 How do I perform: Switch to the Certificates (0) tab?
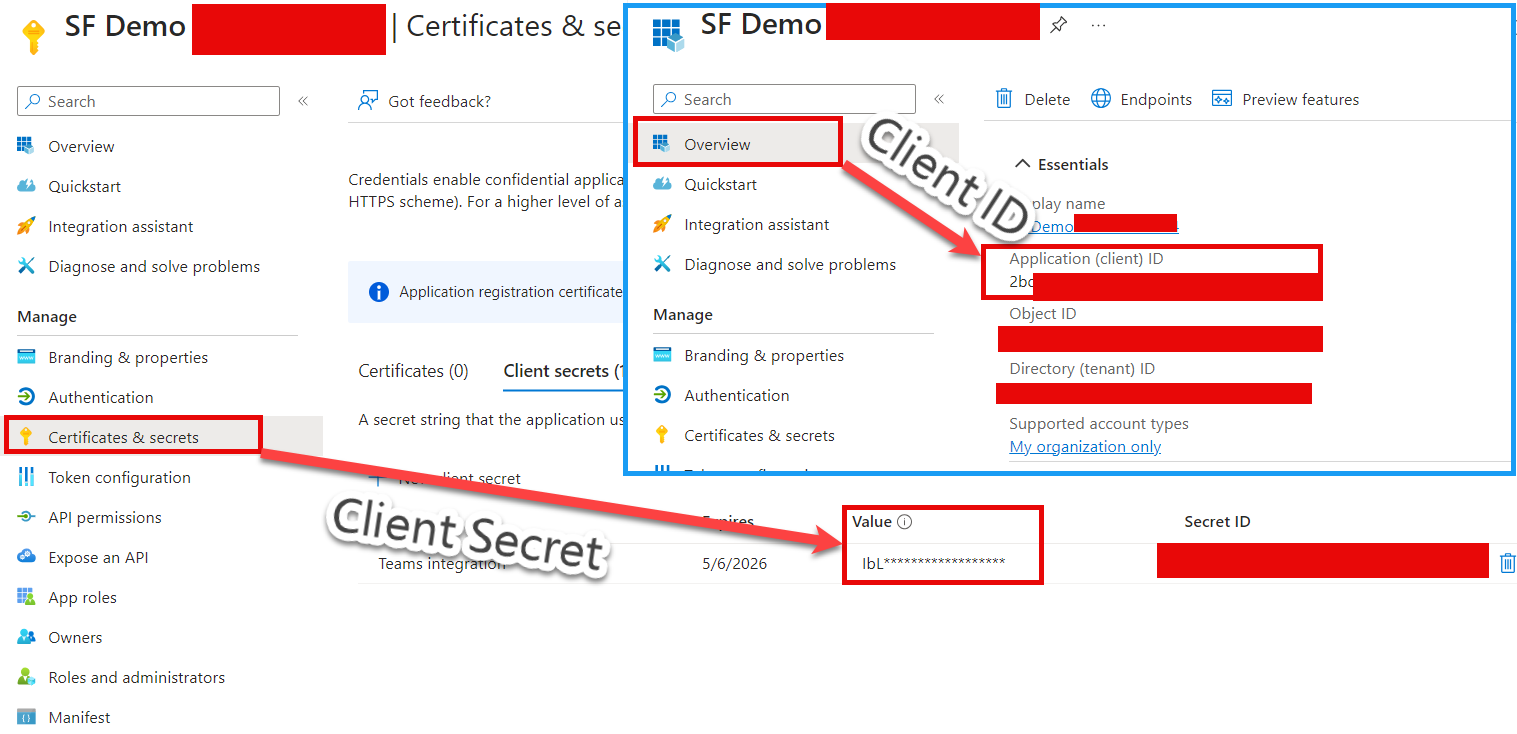pos(413,371)
